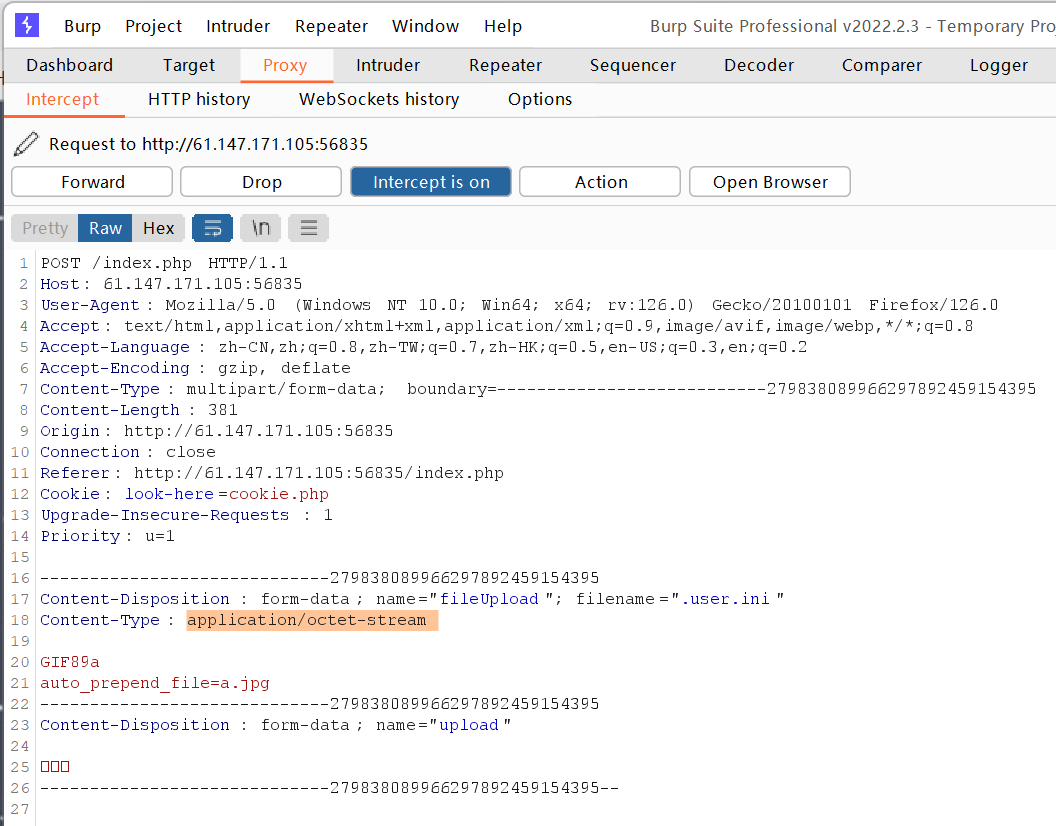
Task: Switch to Pretty view
Action: coord(45,228)
